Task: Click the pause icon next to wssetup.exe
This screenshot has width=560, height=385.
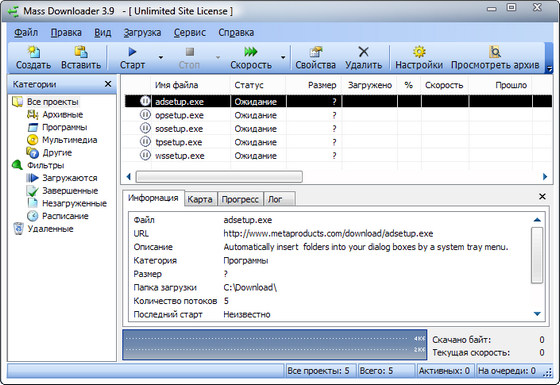Action: point(145,155)
